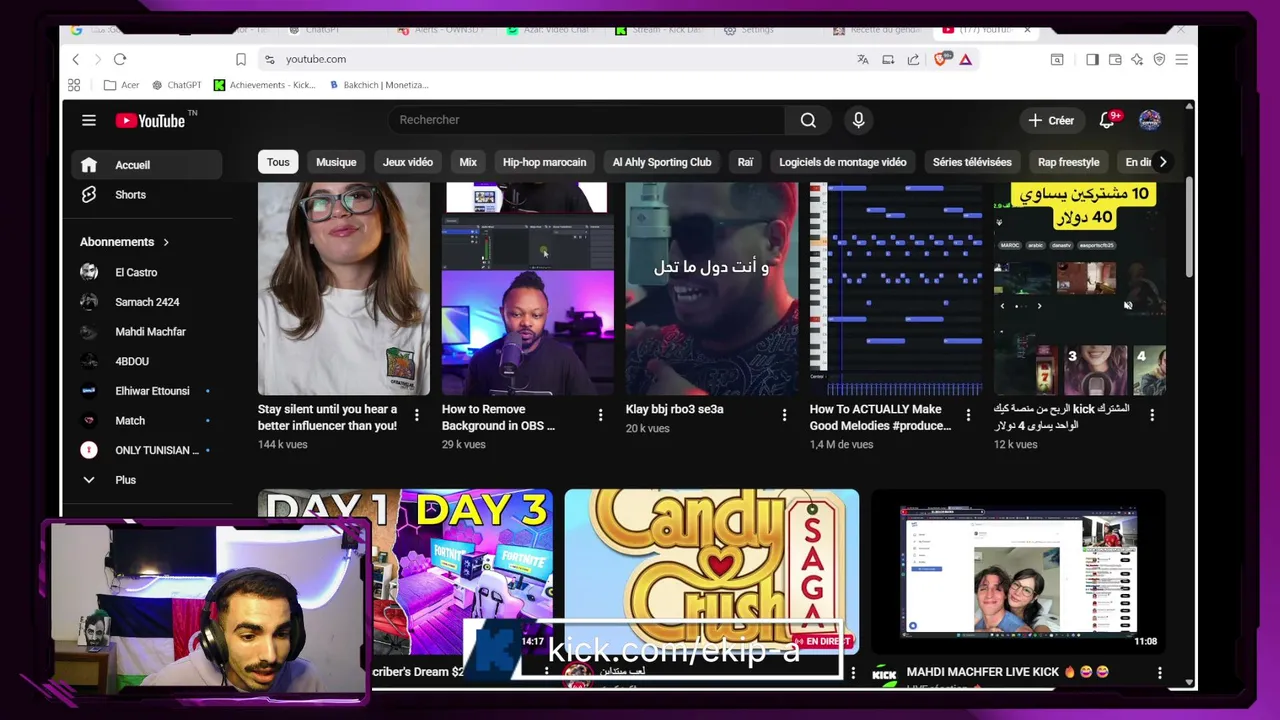This screenshot has width=1280, height=720.
Task: Click the Rechercher search field
Action: (x=587, y=120)
